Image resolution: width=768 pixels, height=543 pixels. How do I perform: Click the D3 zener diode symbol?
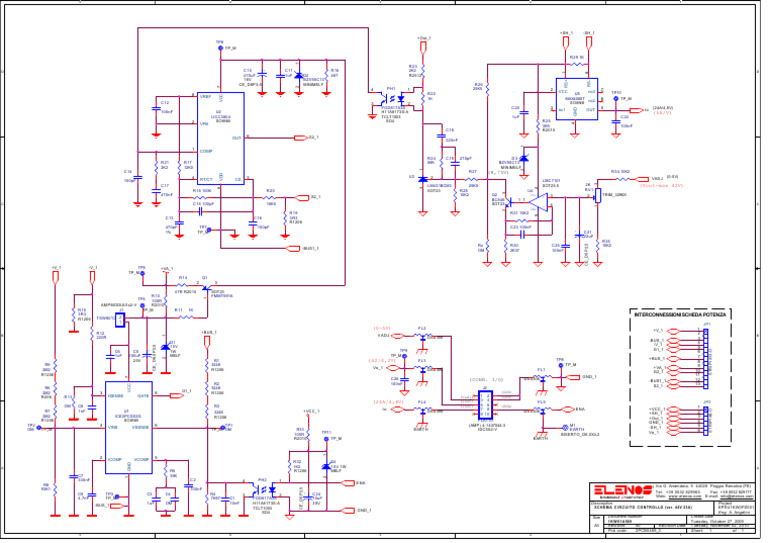tap(524, 158)
